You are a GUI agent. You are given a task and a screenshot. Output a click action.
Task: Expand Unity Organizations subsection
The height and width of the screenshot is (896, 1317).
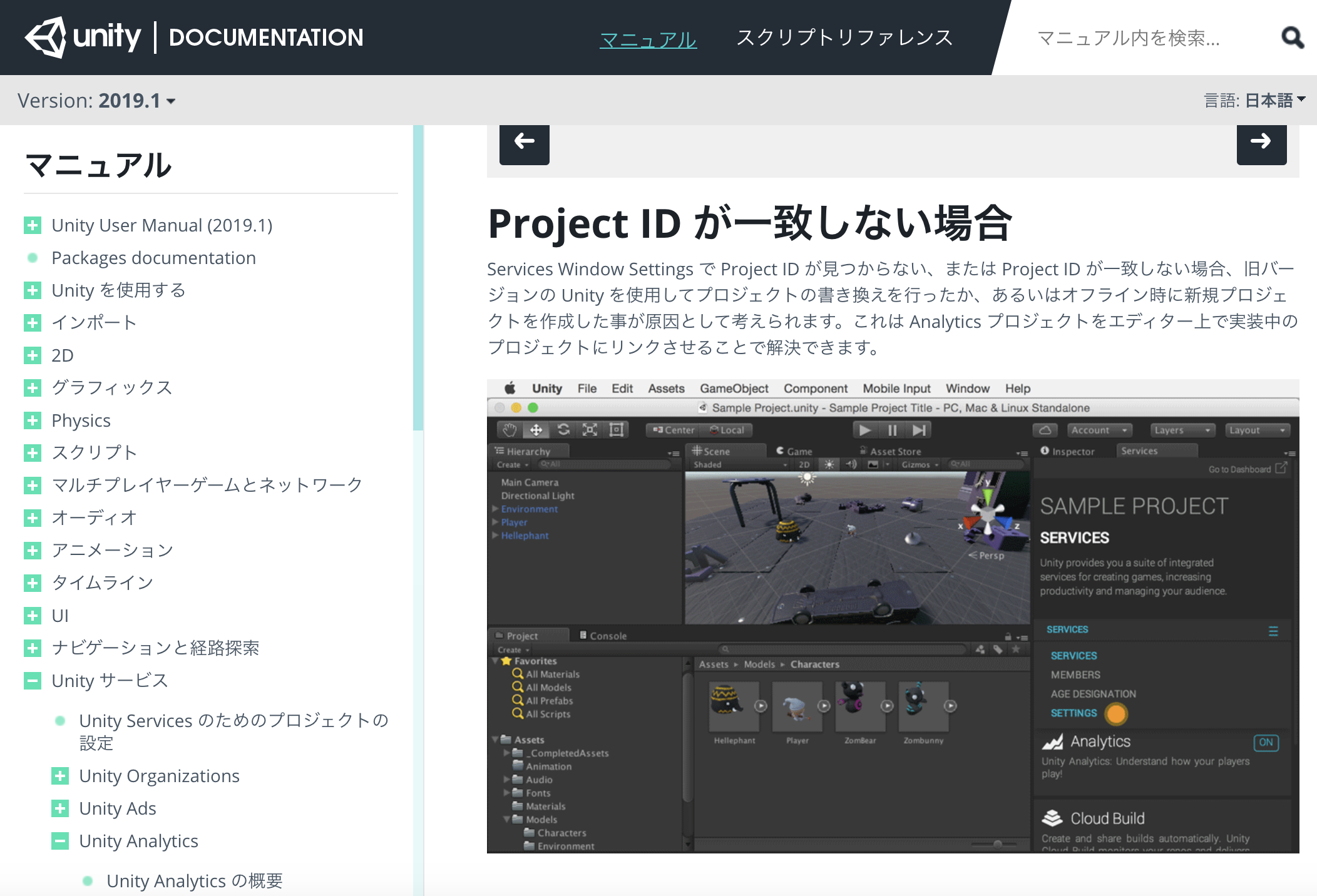(60, 776)
